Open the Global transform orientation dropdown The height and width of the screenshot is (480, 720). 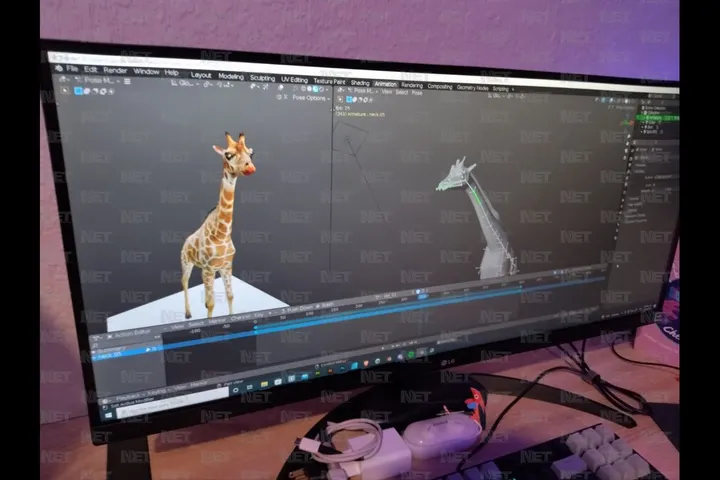(x=185, y=84)
